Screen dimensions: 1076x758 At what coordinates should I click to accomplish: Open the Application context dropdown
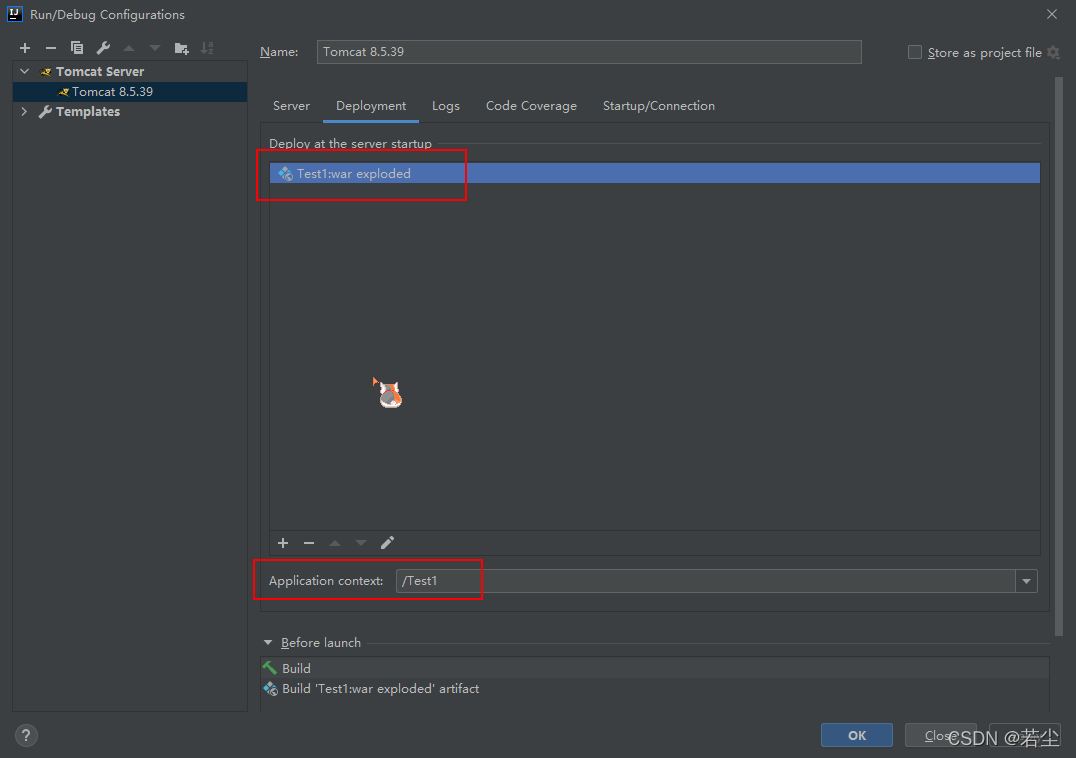[1027, 581]
